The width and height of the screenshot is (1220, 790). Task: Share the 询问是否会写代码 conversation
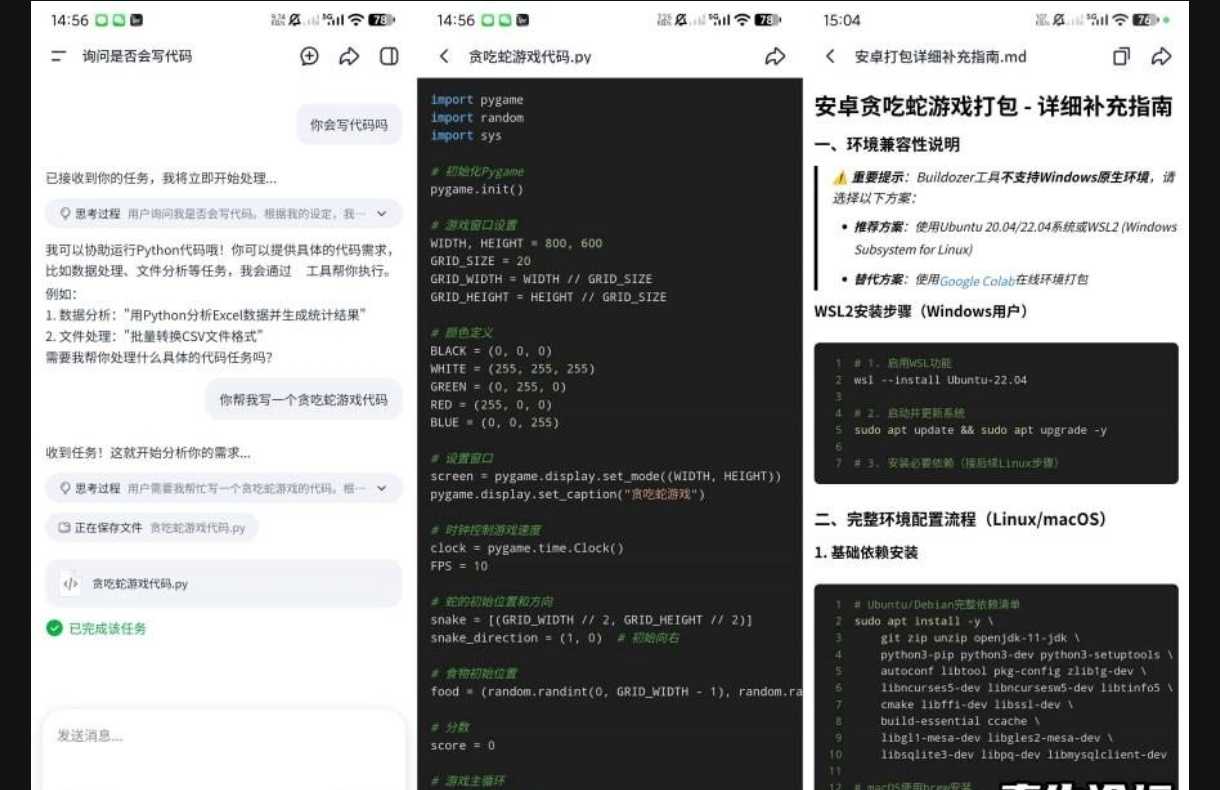coord(349,57)
